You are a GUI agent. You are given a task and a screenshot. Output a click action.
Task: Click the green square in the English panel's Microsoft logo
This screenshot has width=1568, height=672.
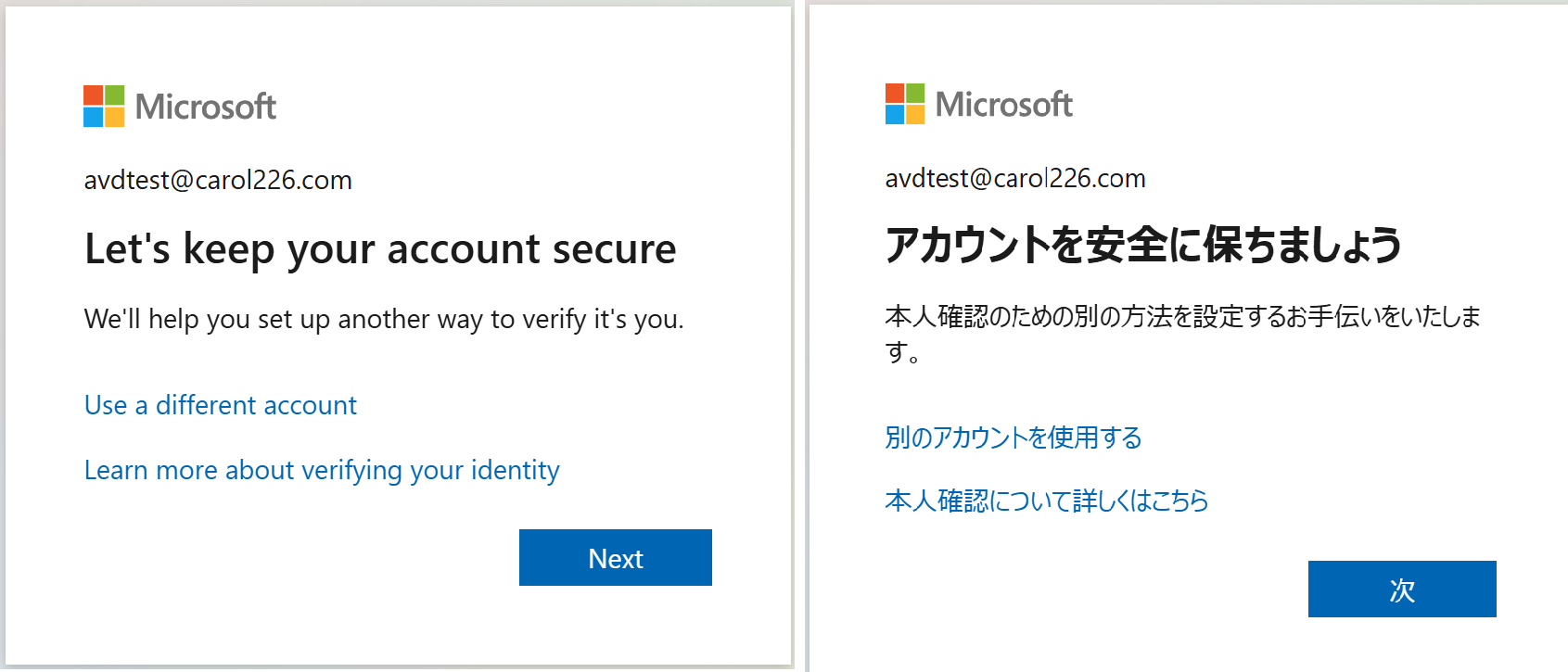pos(114,95)
